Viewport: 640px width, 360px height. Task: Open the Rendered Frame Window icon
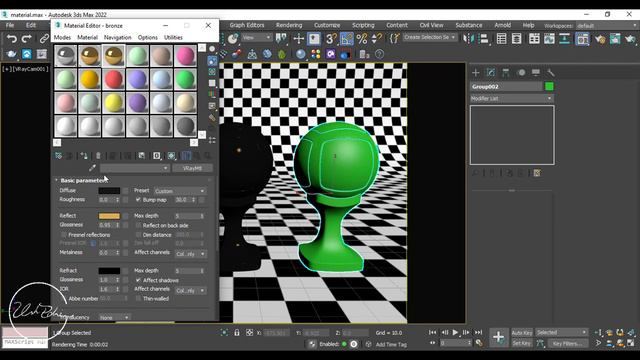click(615, 39)
